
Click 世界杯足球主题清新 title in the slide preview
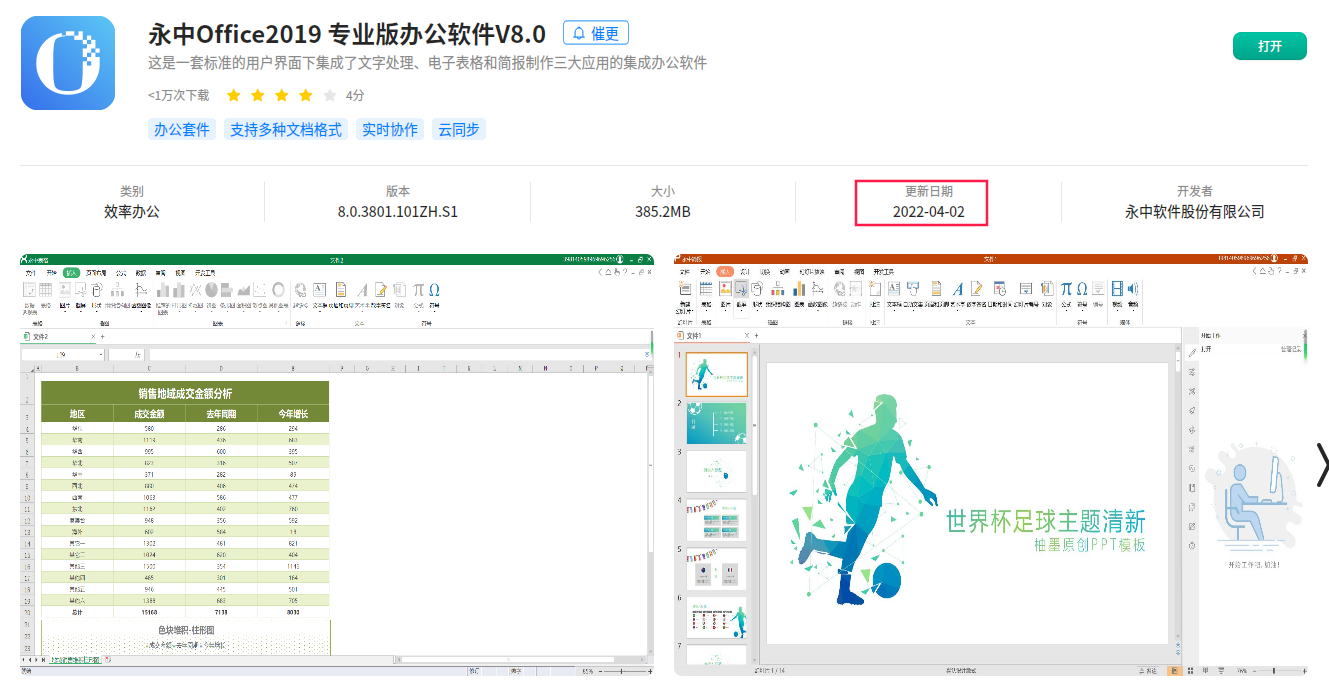[1045, 522]
